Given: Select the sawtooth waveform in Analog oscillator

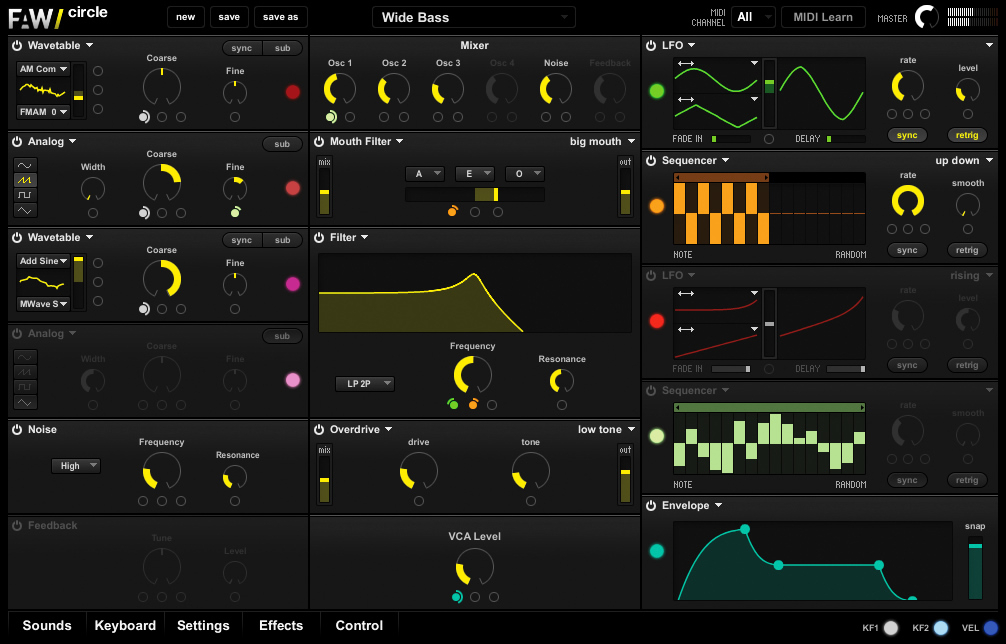Looking at the screenshot, I should tap(25, 179).
